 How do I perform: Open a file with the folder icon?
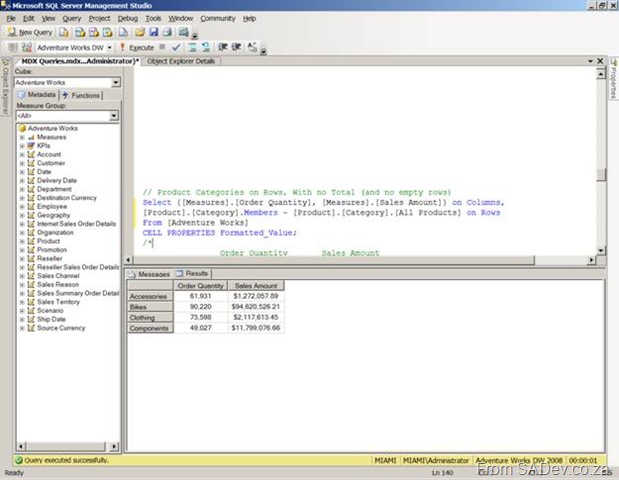coord(139,32)
